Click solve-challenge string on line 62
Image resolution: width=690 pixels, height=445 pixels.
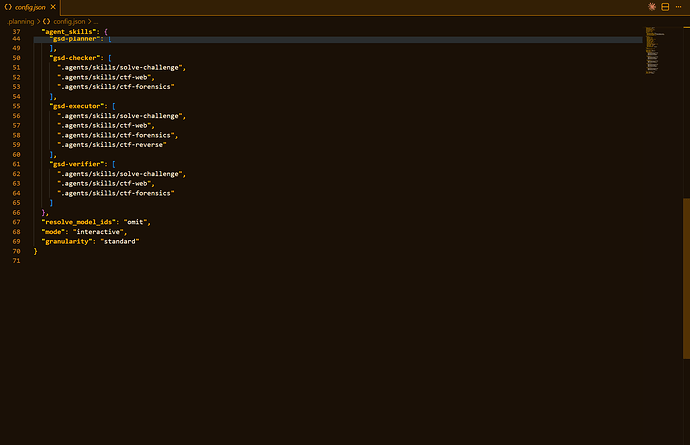point(120,174)
